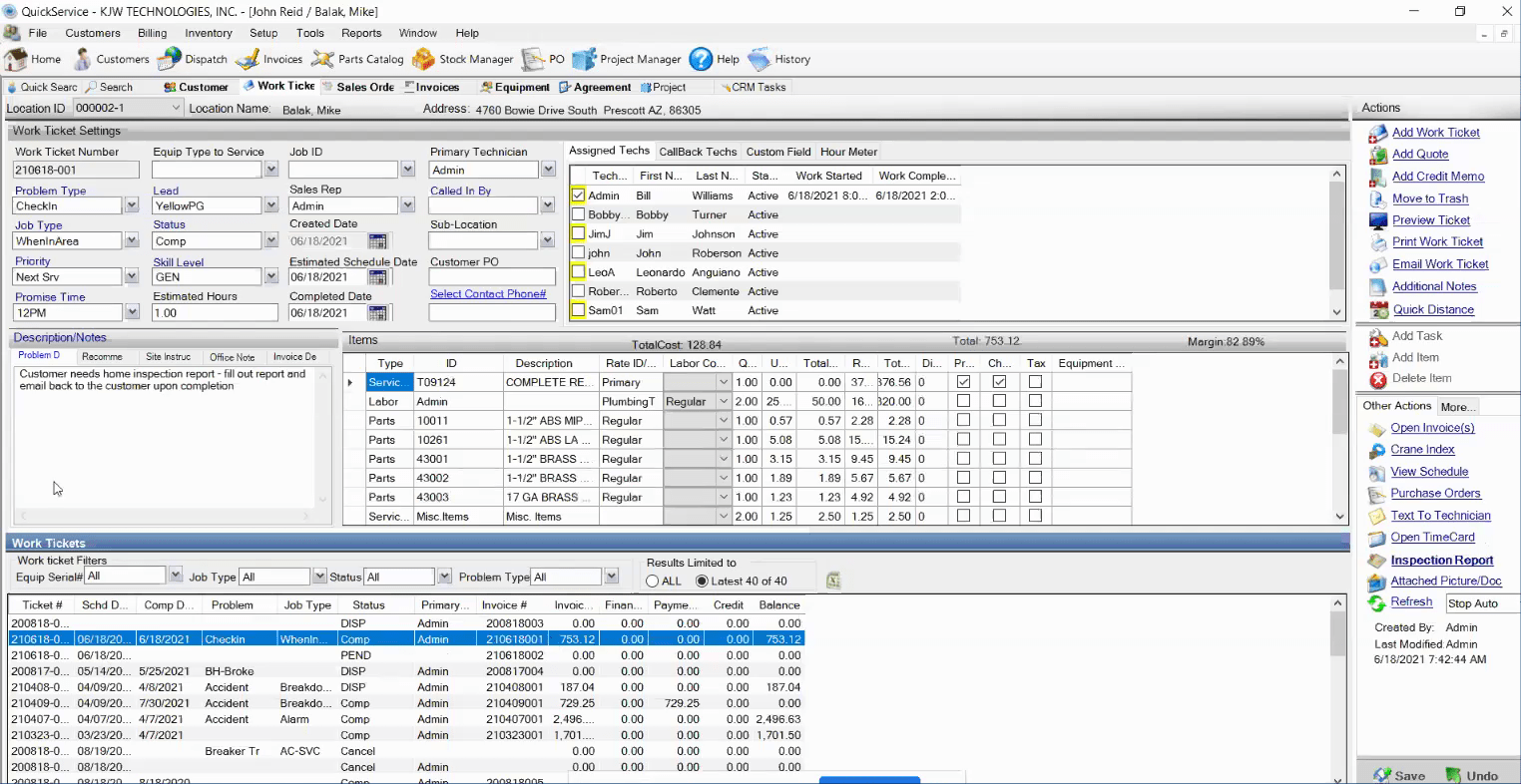Check the checkbox for technician Bobby Turner
The height and width of the screenshot is (784, 1521).
click(577, 214)
